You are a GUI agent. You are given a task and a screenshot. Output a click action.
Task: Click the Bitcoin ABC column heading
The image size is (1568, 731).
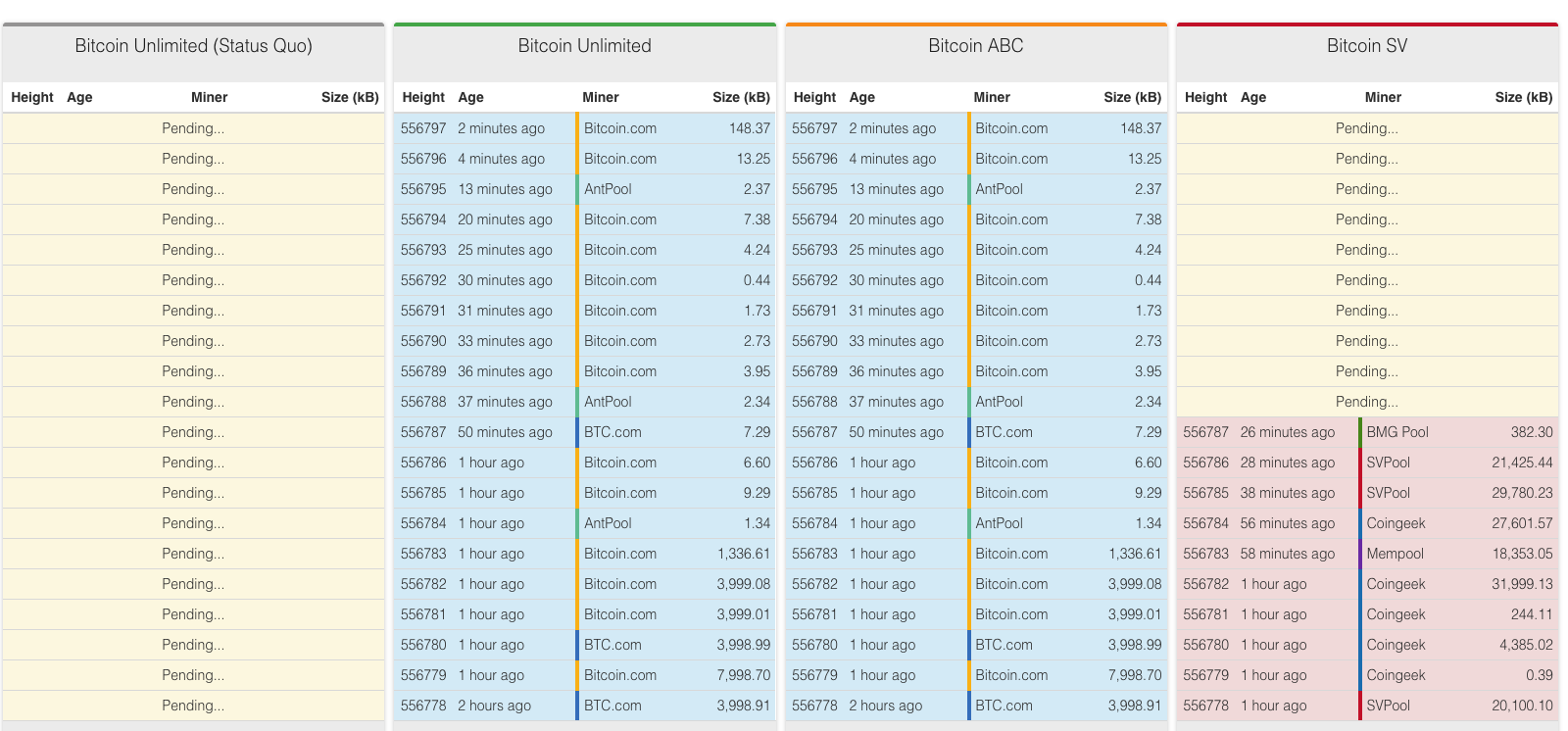975,46
